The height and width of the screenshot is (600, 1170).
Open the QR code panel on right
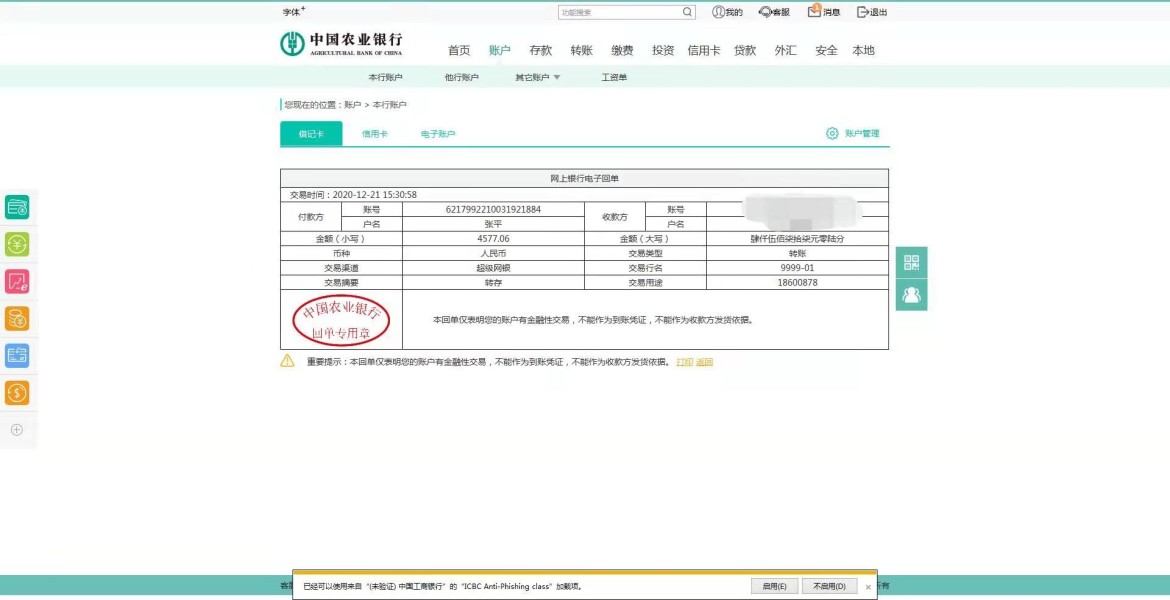tap(911, 263)
